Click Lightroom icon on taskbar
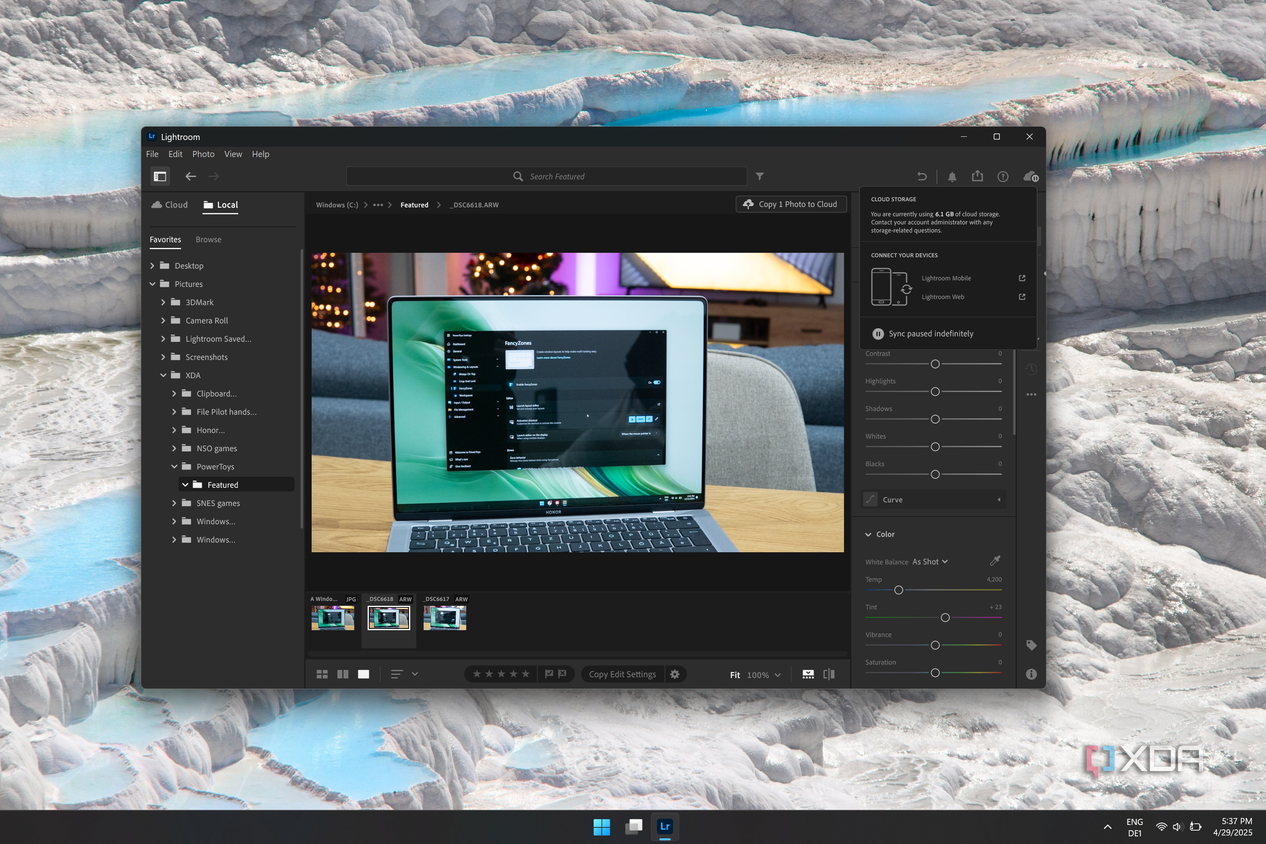This screenshot has height=844, width=1266. pyautogui.click(x=665, y=827)
